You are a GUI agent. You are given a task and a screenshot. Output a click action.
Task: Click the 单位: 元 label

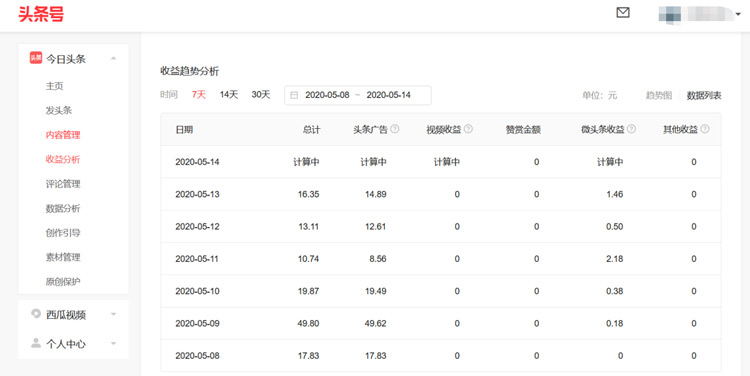[x=599, y=95]
